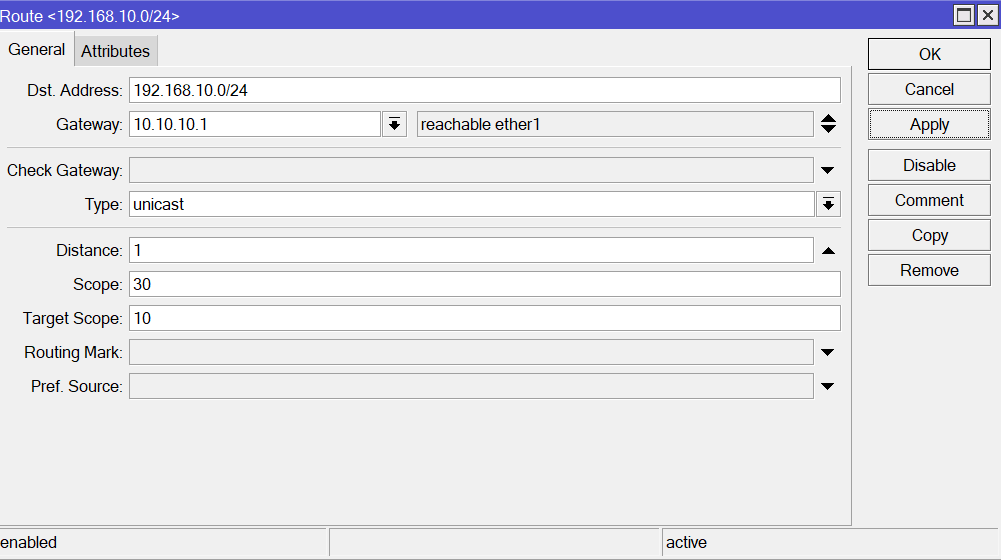Screen dimensions: 1001x560
Task: Click the Check Gateway empty field
Action: [471, 170]
